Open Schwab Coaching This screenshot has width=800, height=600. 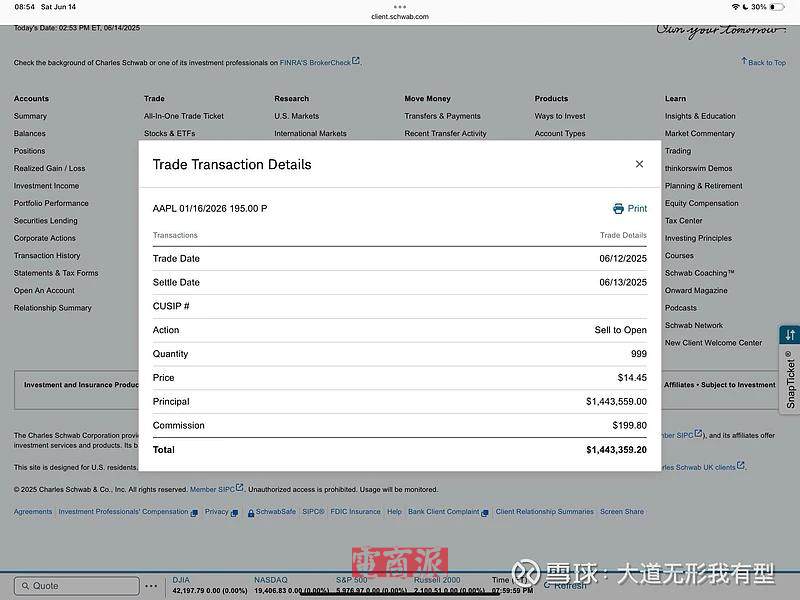coord(699,273)
